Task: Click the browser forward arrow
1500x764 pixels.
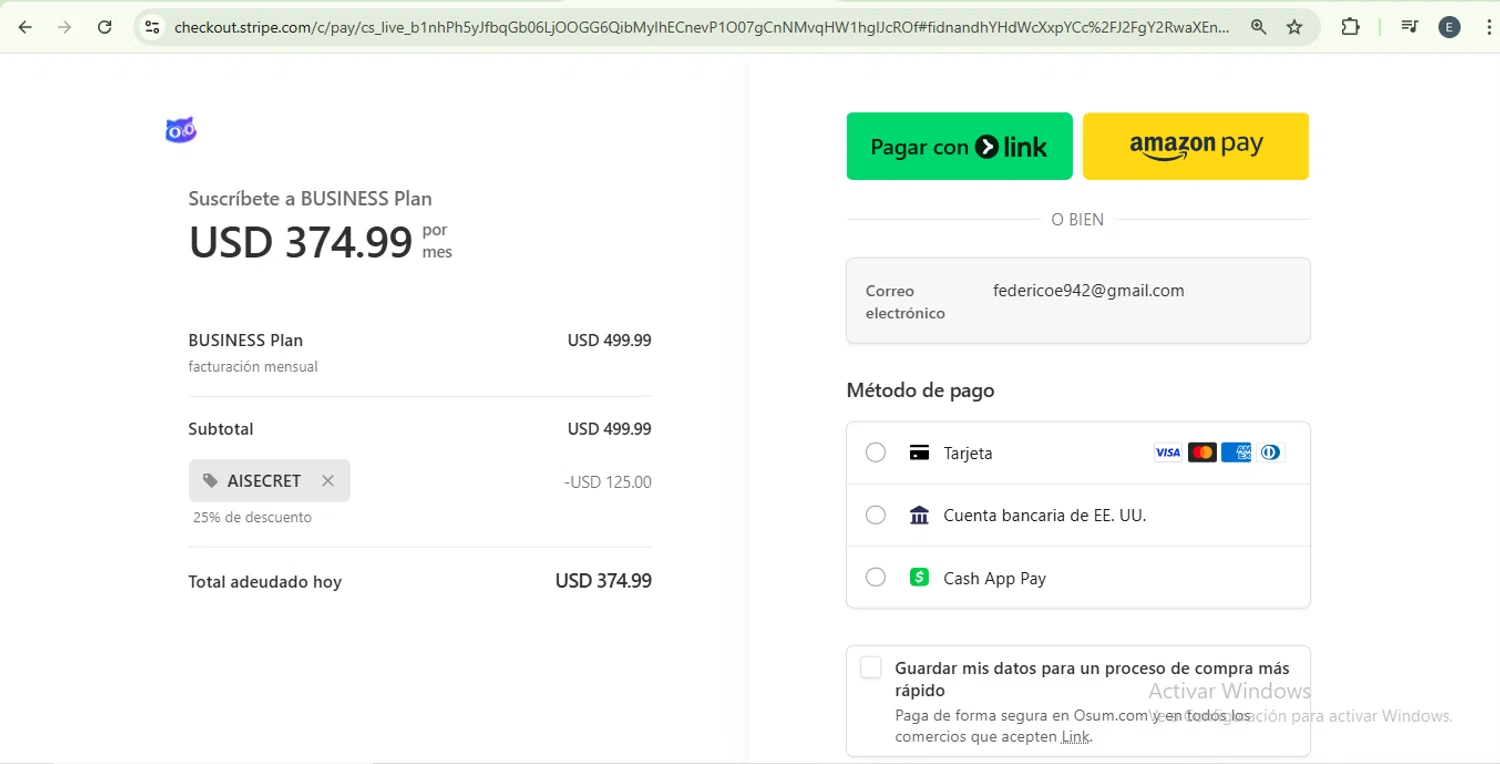Action: point(65,27)
